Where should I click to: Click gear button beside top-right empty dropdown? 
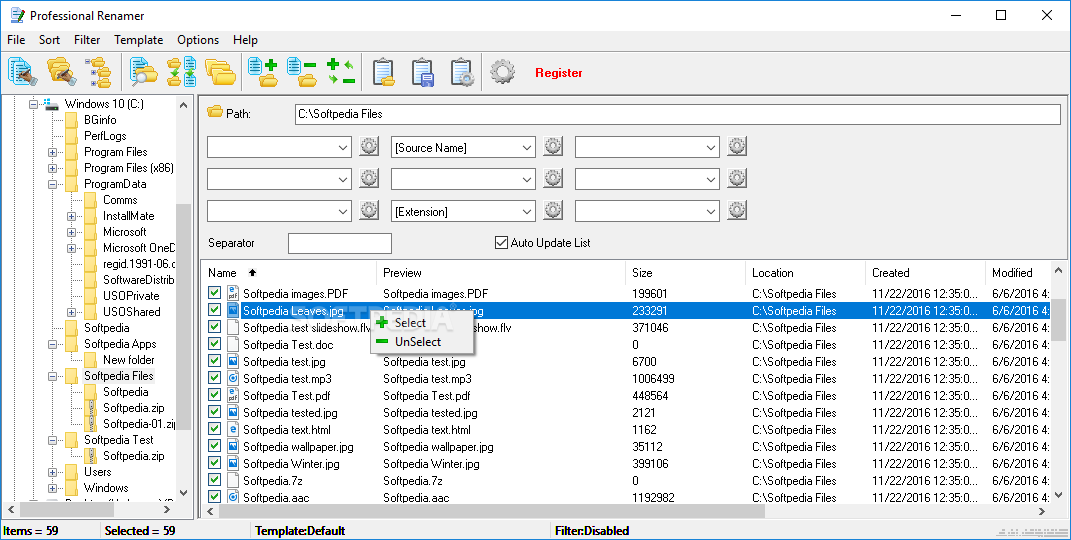[x=737, y=146]
